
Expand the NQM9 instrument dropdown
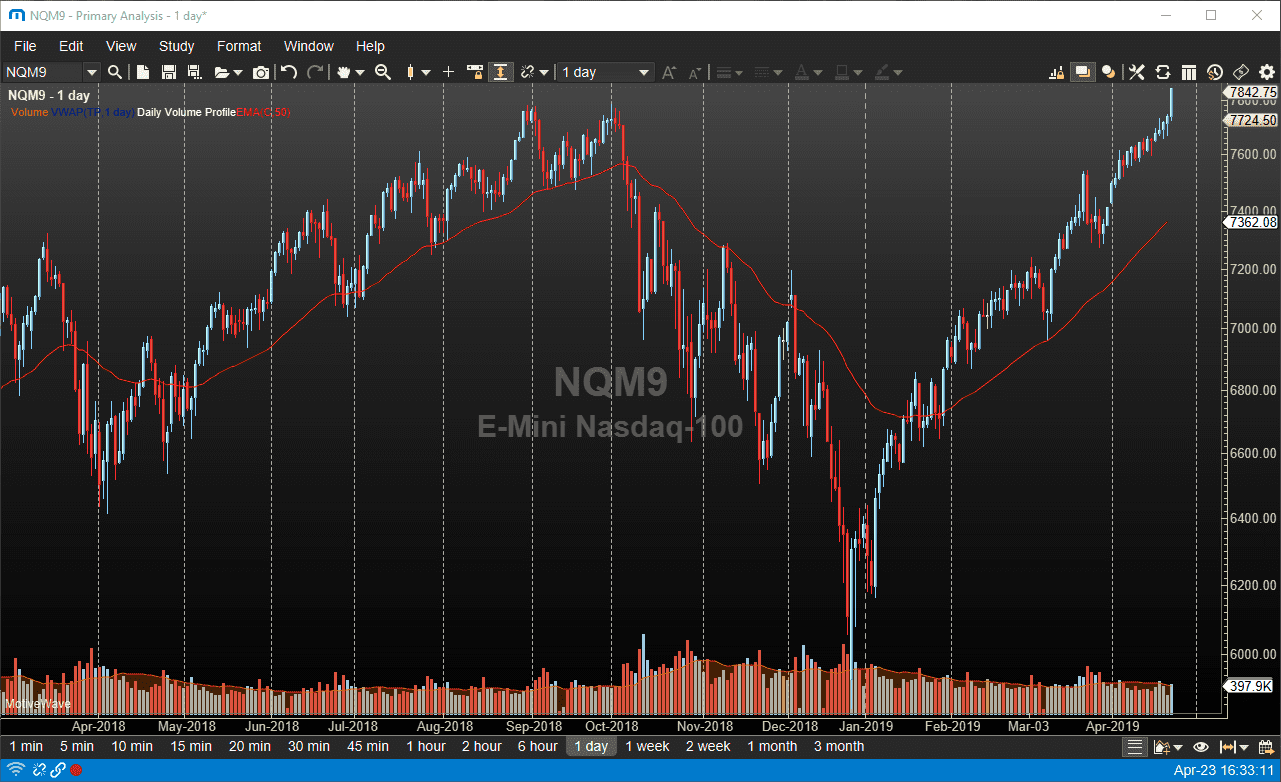(91, 72)
